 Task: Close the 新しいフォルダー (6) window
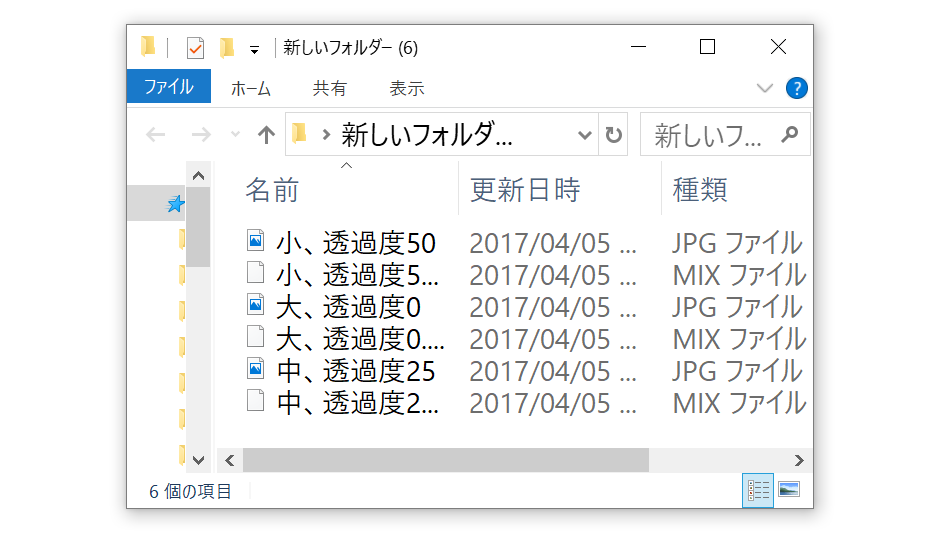click(778, 47)
